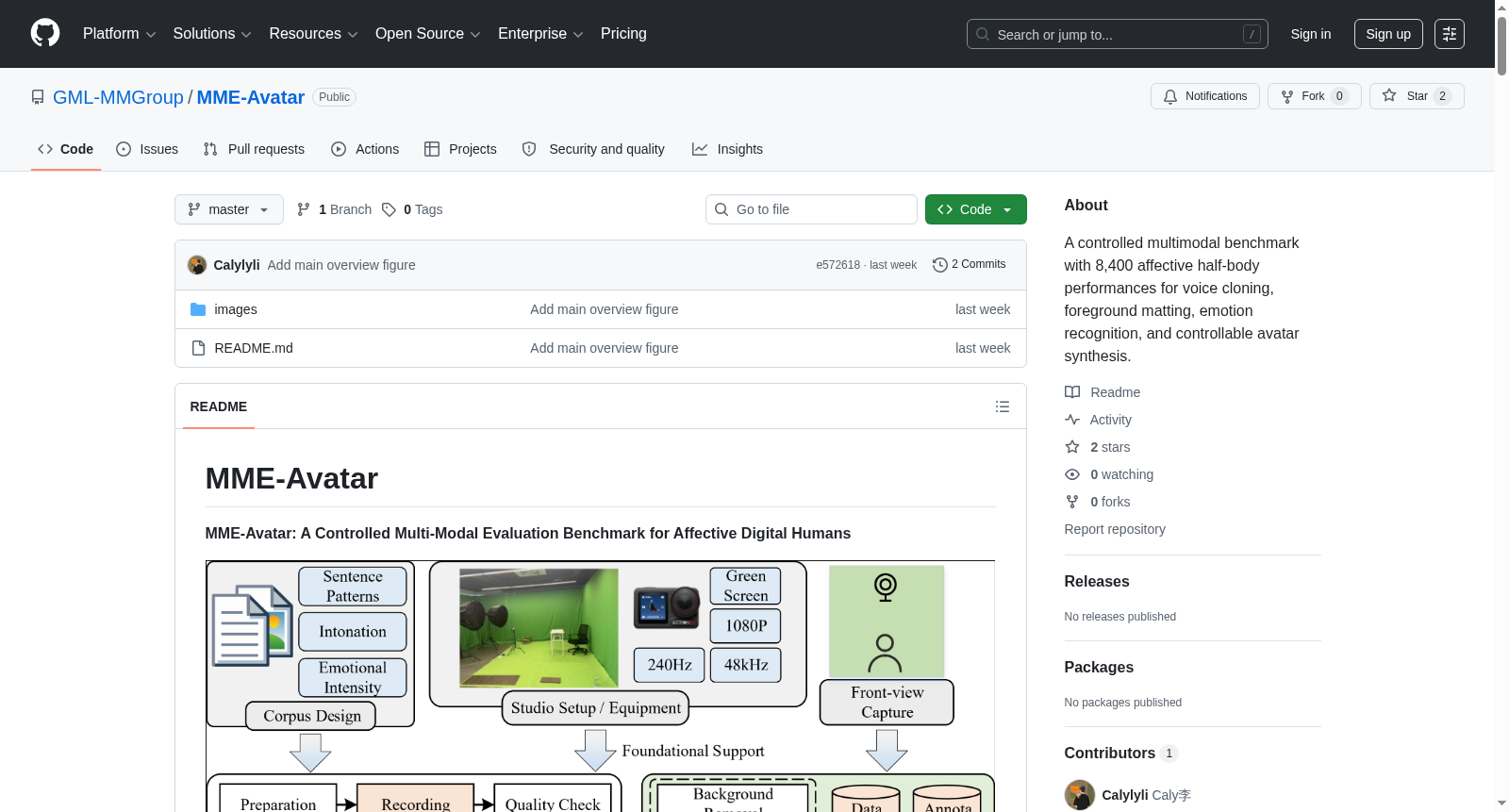Click the images folder icon
The width and height of the screenshot is (1509, 812).
tap(198, 309)
